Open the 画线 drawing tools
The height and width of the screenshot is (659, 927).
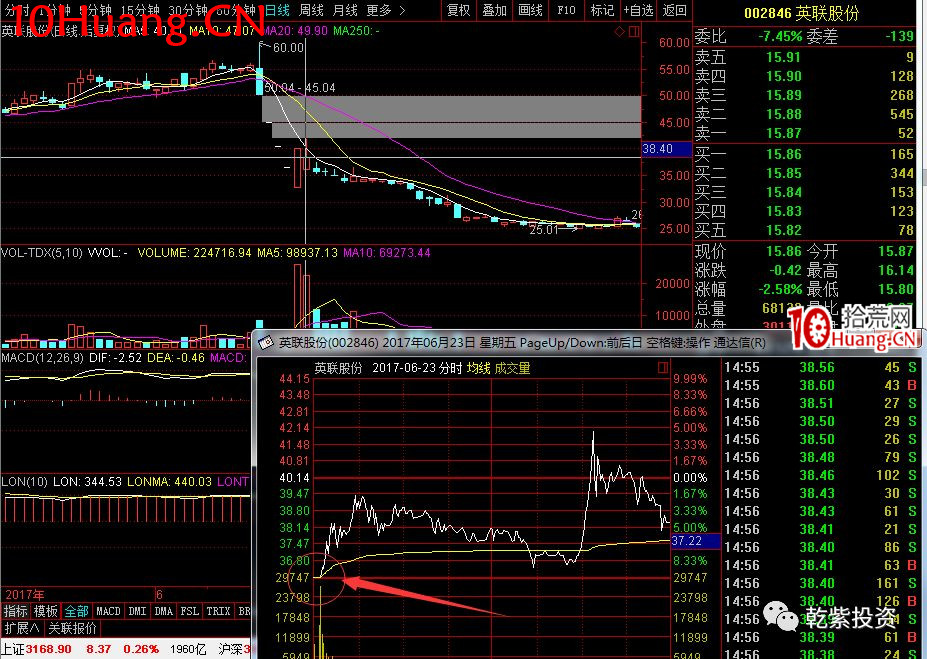coord(530,10)
